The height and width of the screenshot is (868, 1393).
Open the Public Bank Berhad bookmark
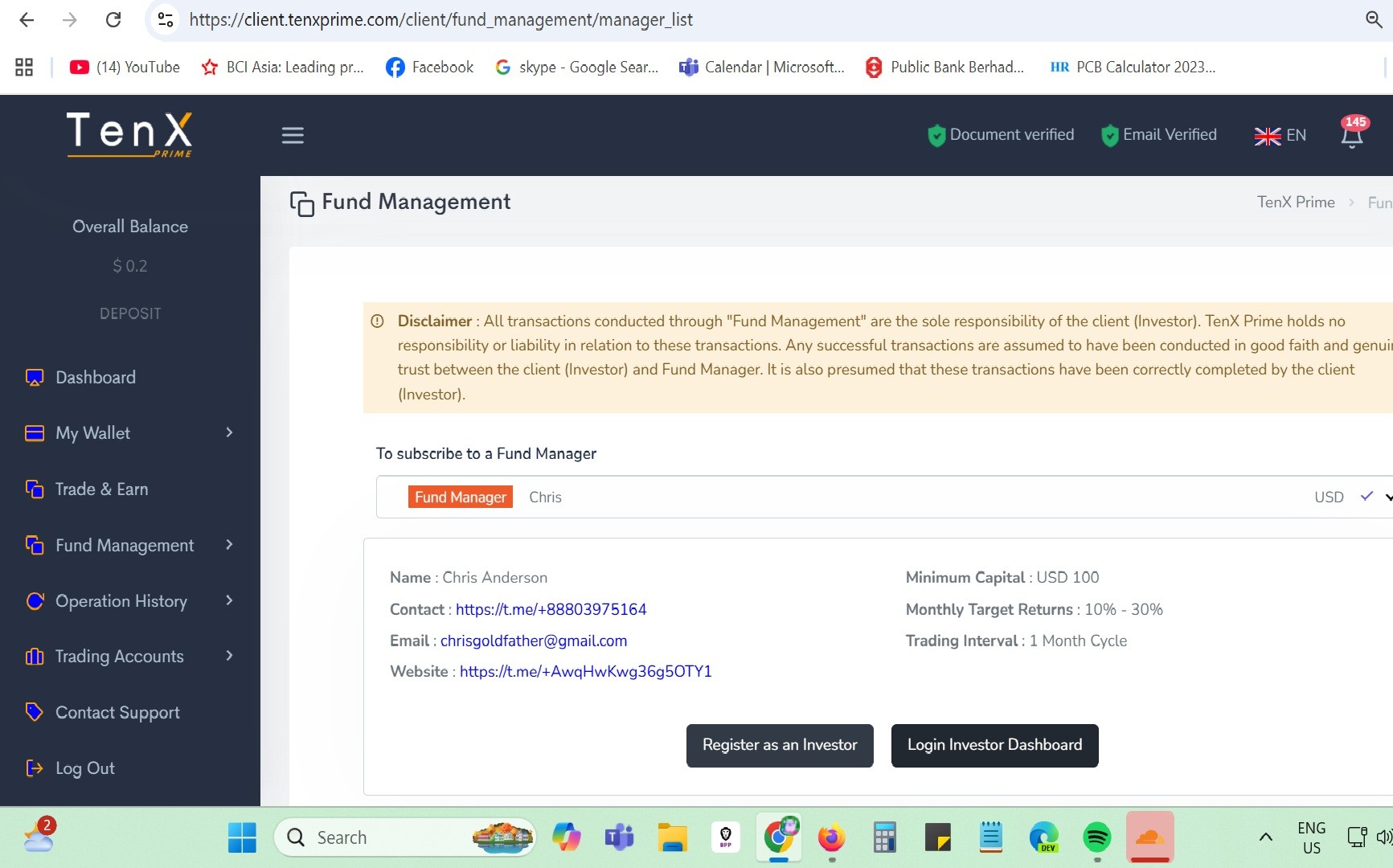(x=944, y=68)
